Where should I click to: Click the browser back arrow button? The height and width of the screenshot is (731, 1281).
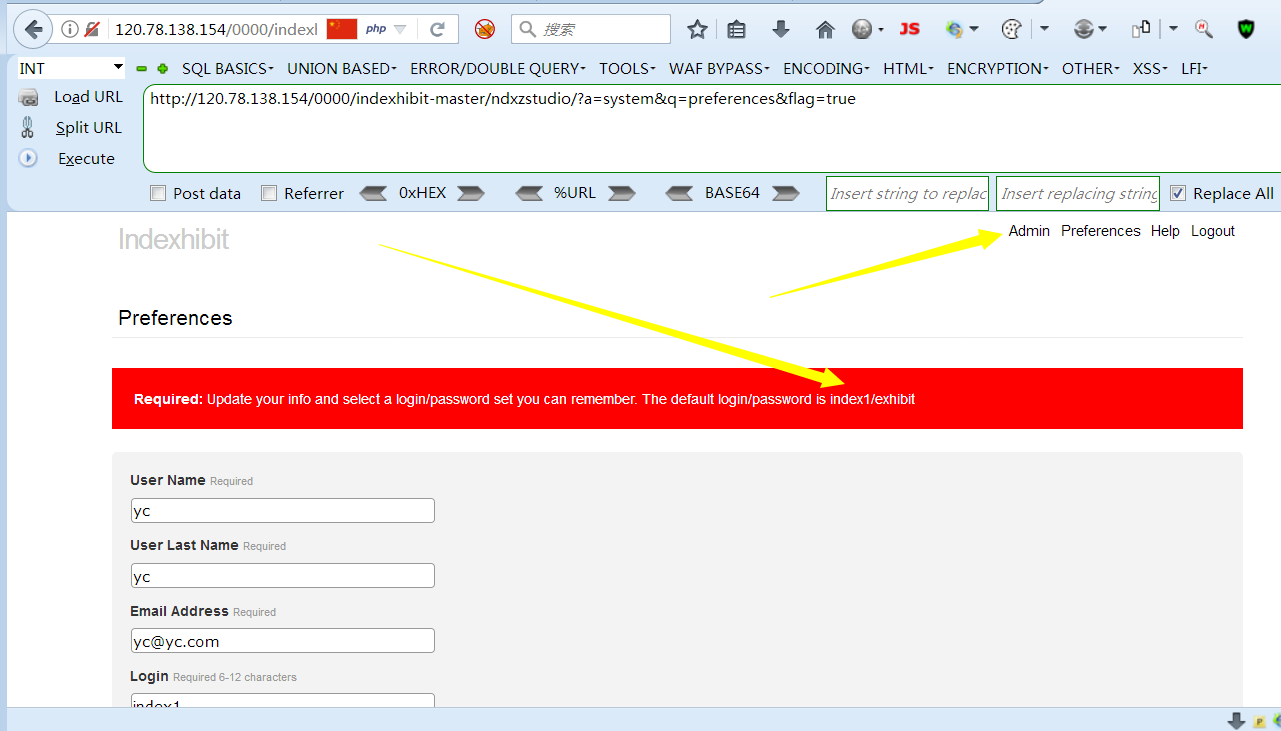[34, 29]
